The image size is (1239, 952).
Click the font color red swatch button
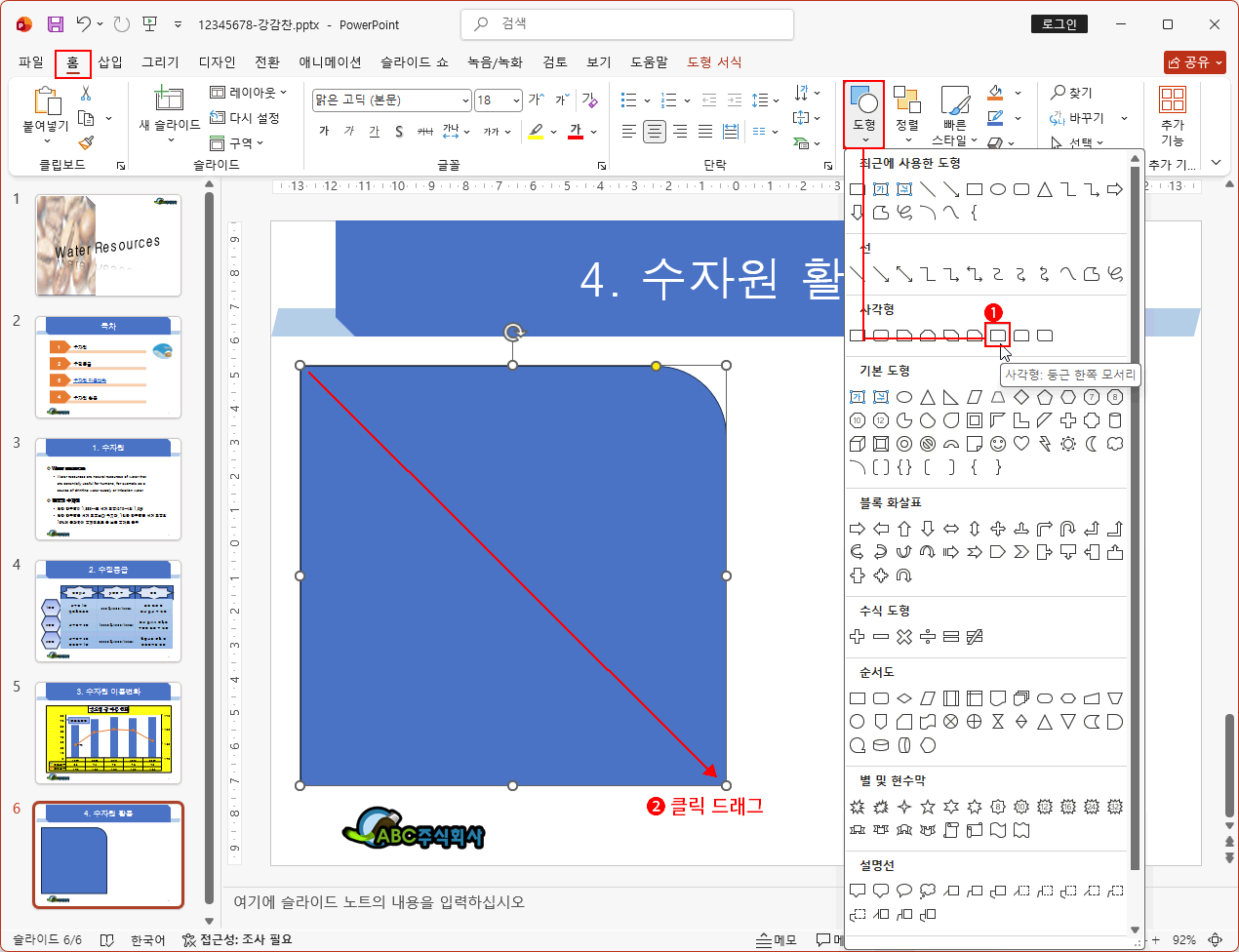click(576, 131)
